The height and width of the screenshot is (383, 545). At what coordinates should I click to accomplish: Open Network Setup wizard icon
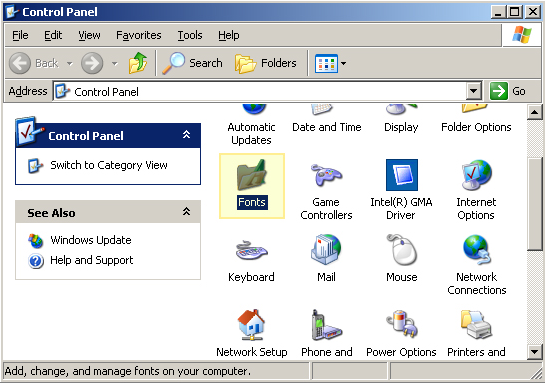tap(252, 325)
